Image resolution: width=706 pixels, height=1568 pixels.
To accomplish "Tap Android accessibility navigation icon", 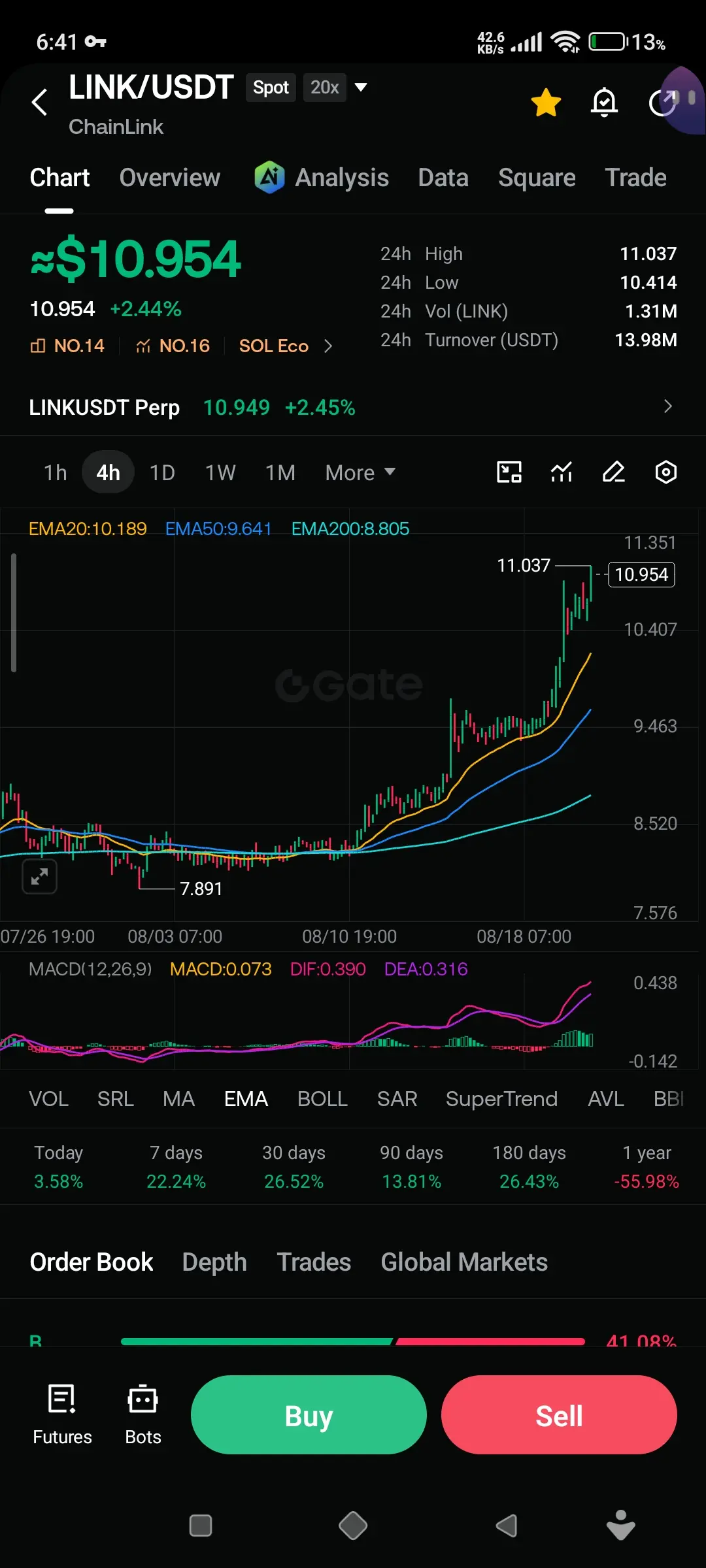I will pos(620,1525).
